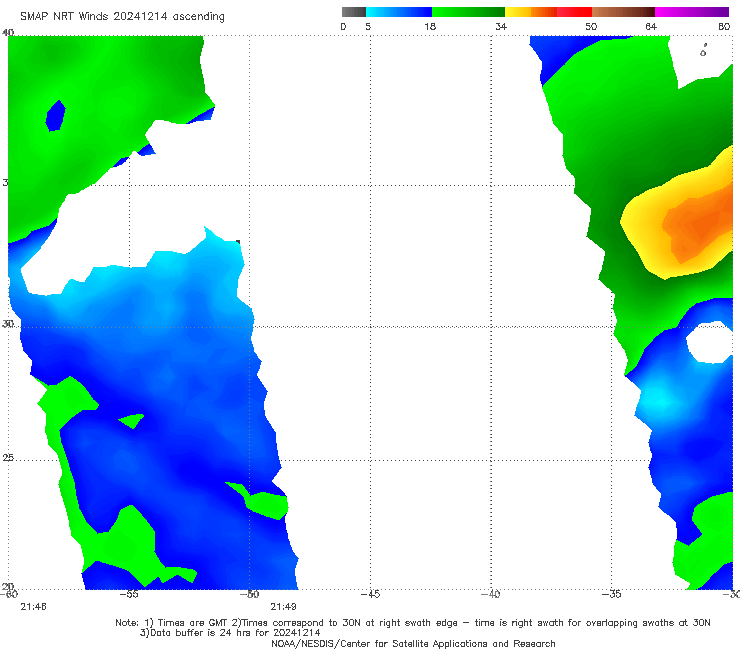This screenshot has height=650, width=740.
Task: Click the color bar label "5"
Action: (x=368, y=26)
